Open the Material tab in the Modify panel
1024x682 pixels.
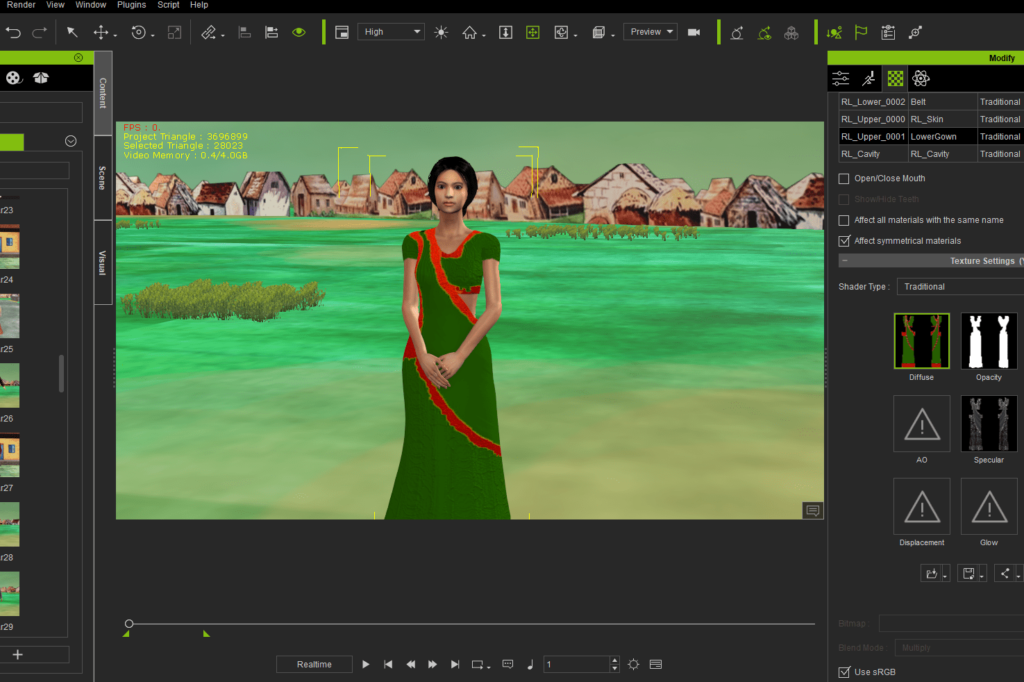coord(894,78)
